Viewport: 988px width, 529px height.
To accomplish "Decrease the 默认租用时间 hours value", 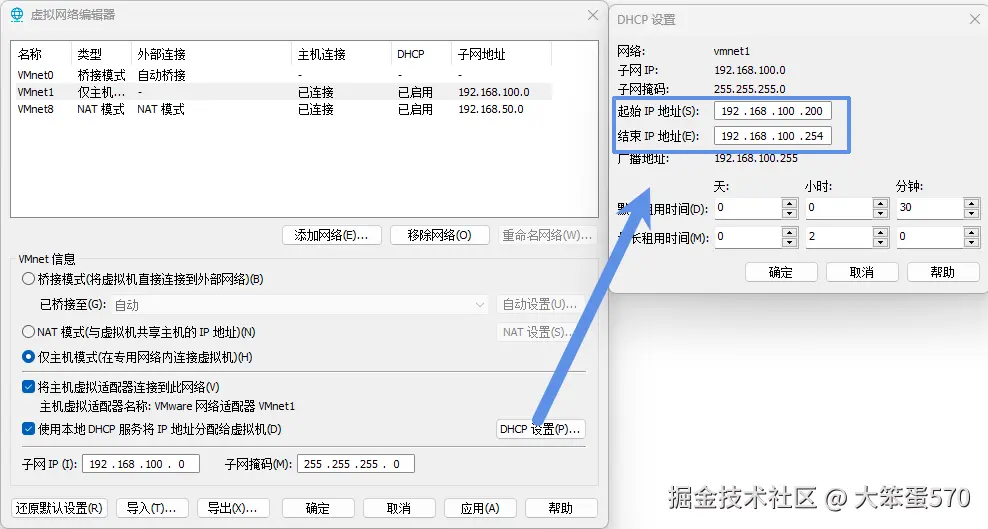I will point(880,213).
